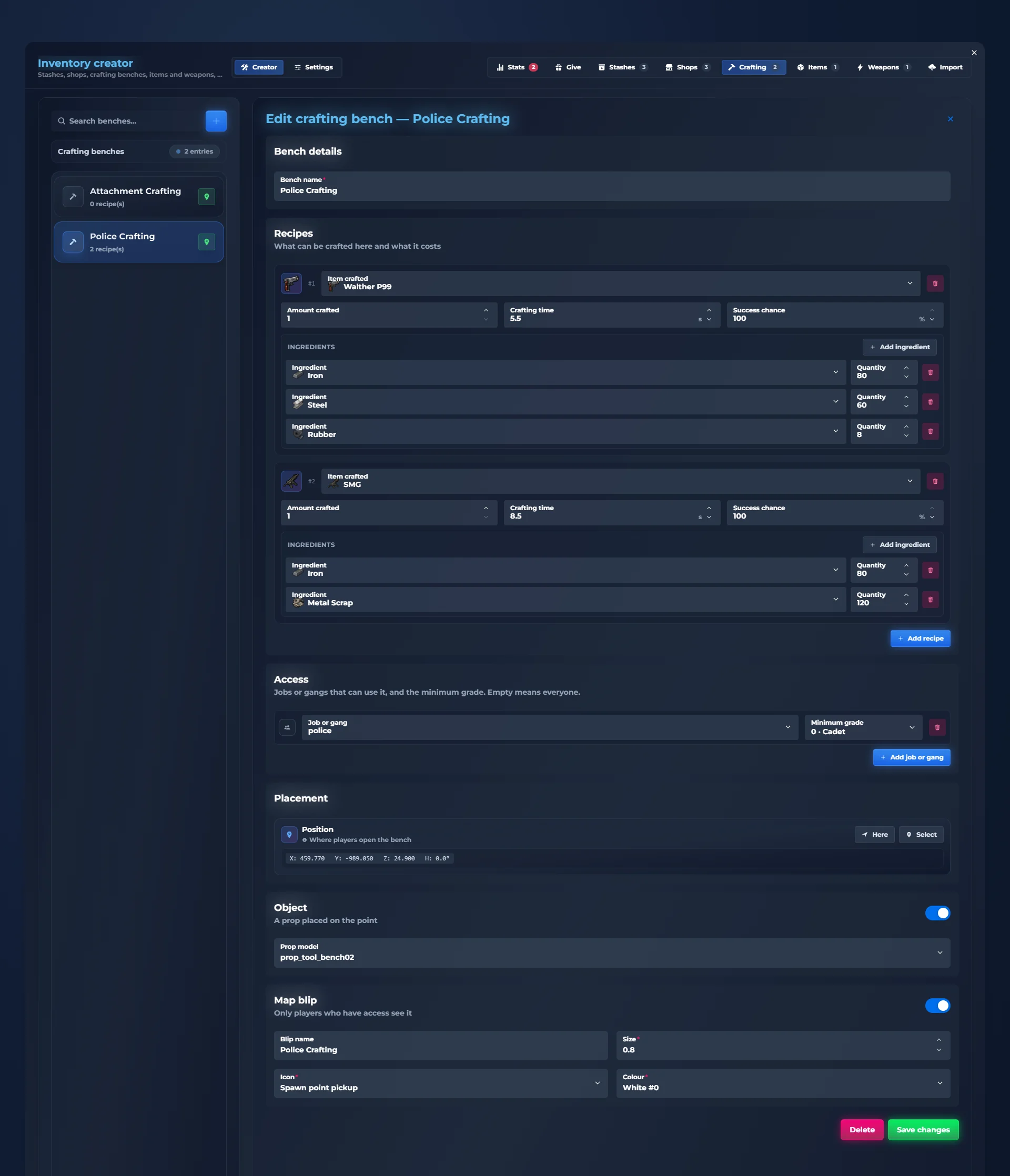This screenshot has width=1010, height=1176.
Task: Toggle the Object prop switch
Action: (937, 913)
